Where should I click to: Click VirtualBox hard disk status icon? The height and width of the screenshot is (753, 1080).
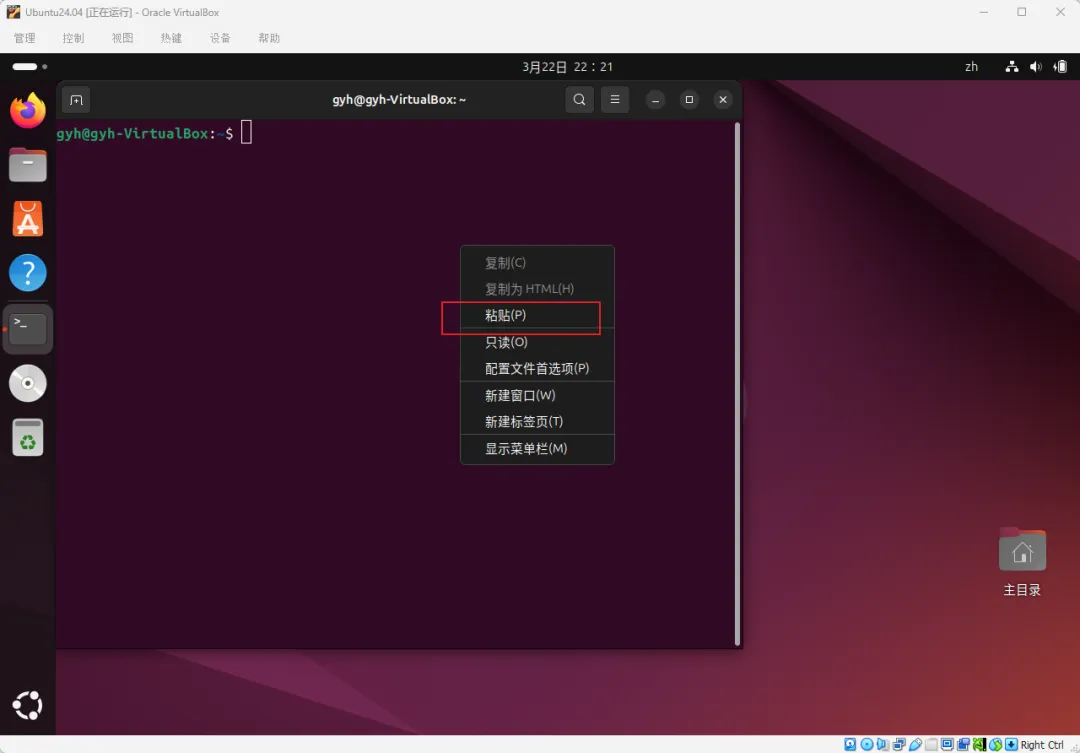(x=850, y=744)
